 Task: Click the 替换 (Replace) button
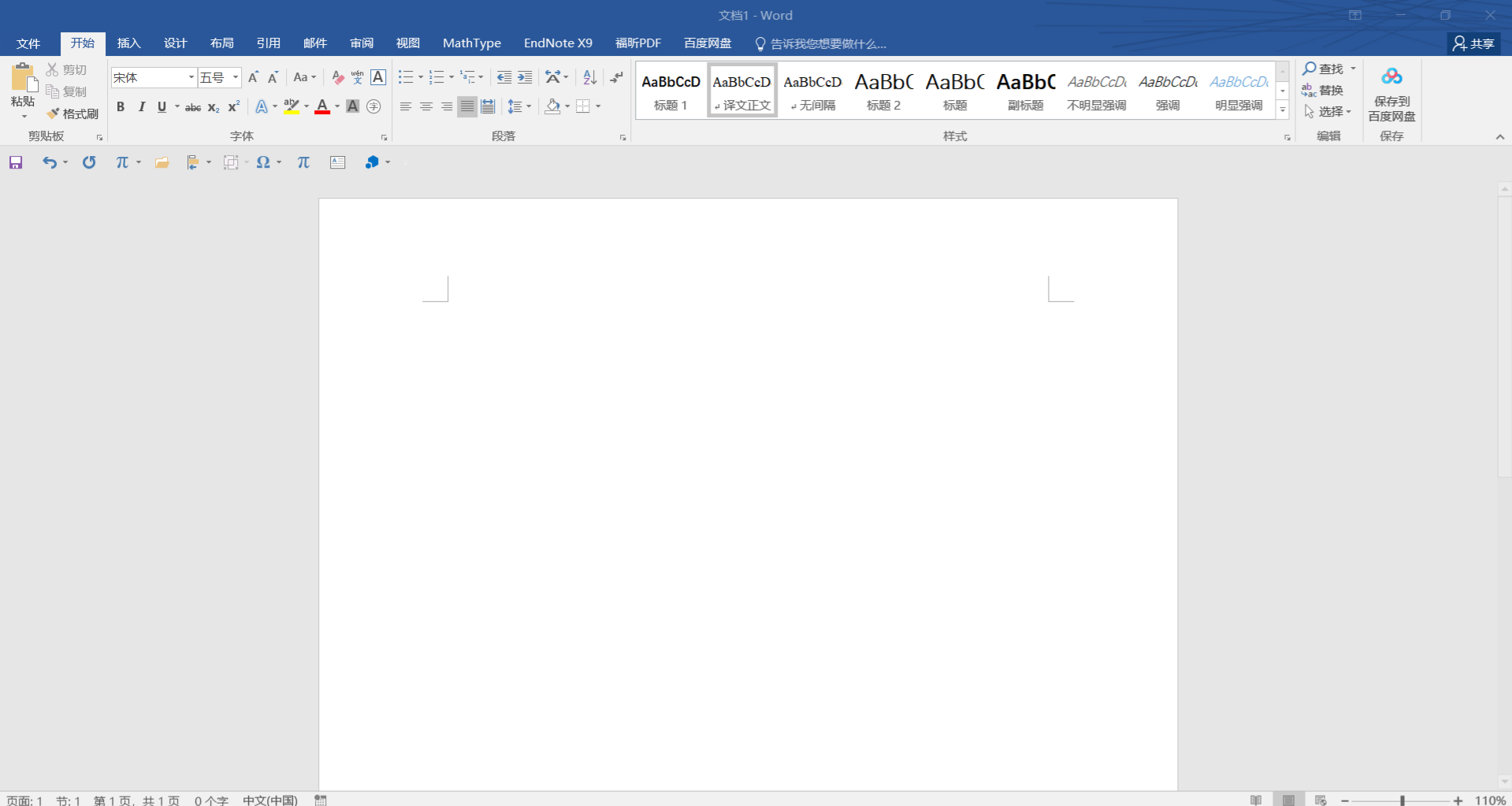1323,90
